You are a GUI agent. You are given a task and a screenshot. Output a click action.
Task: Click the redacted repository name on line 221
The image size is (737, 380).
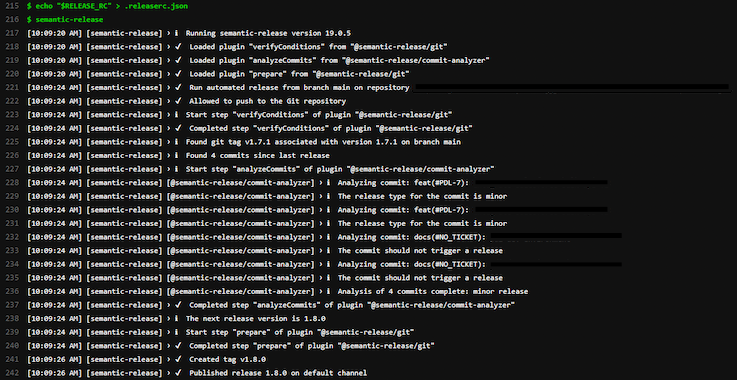(x=571, y=88)
